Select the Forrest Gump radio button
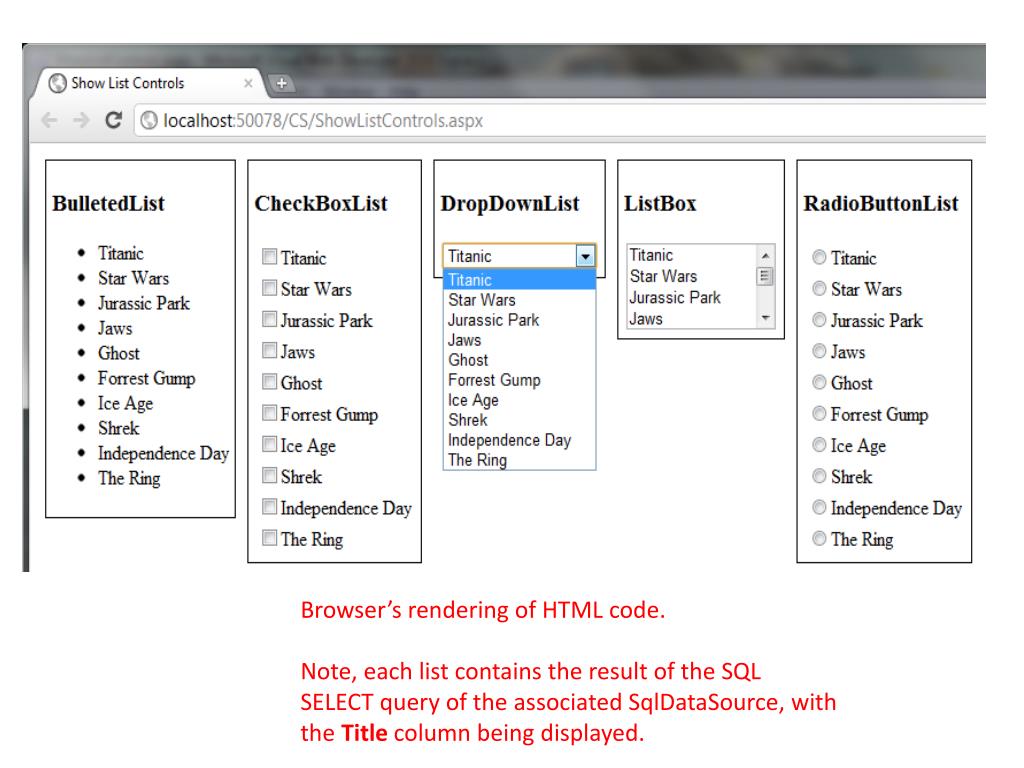The height and width of the screenshot is (768, 1024). tap(819, 413)
